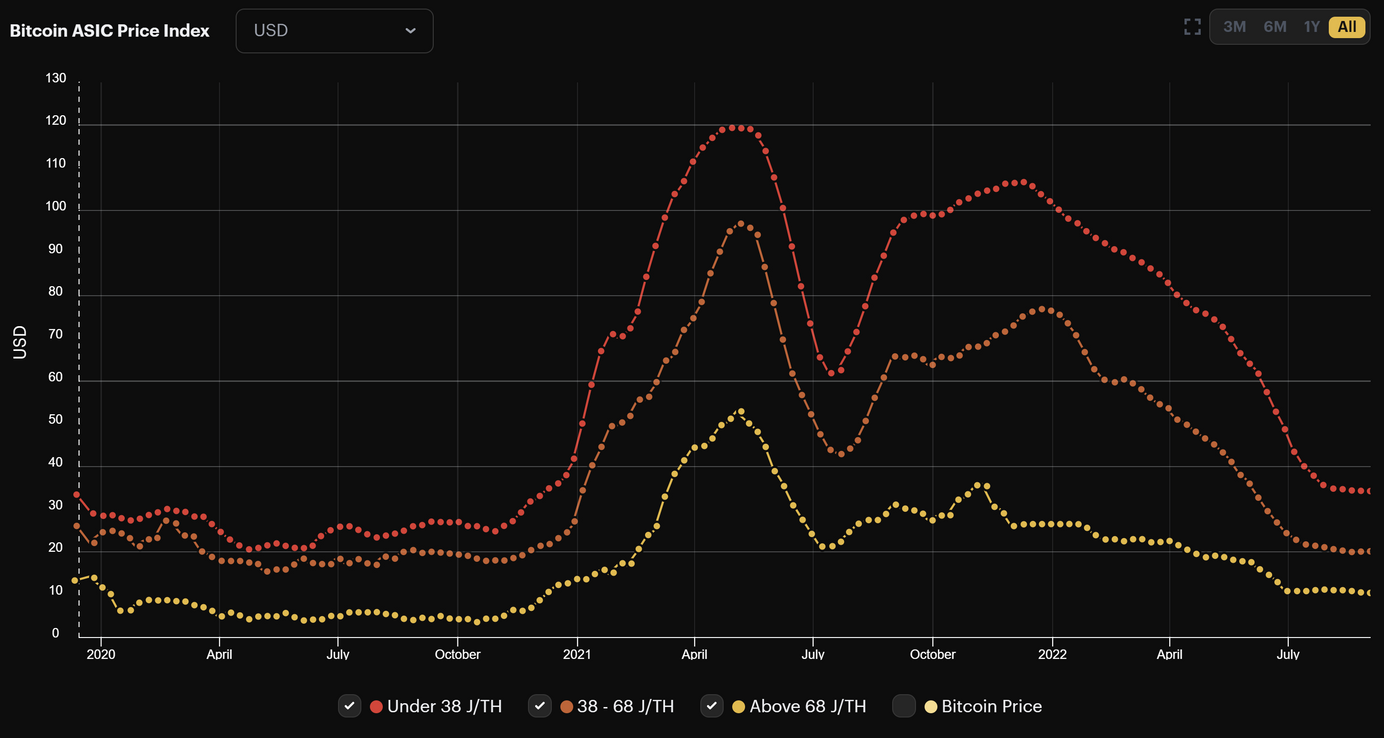This screenshot has height=738, width=1384.
Task: Enable the Bitcoin Price checkbox
Action: pyautogui.click(x=904, y=706)
